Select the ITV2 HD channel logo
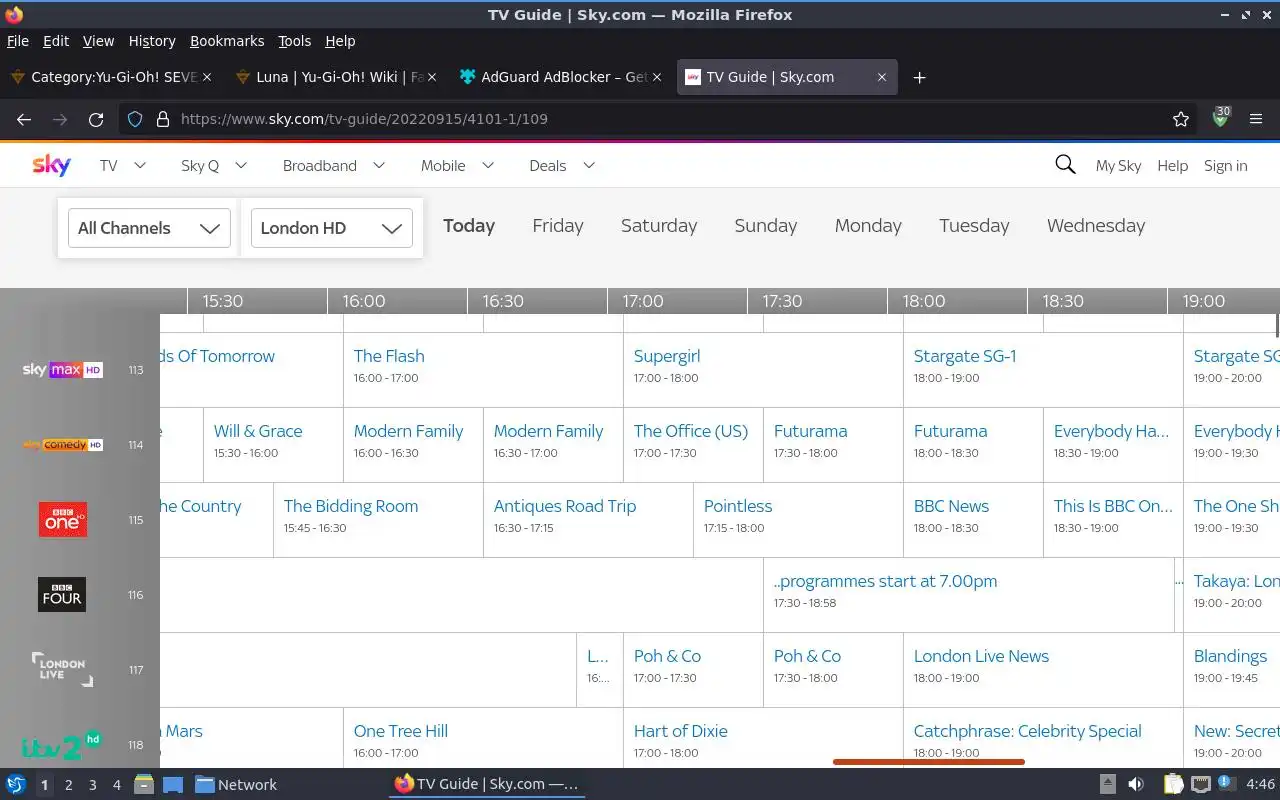The width and height of the screenshot is (1280, 800). pos(62,745)
